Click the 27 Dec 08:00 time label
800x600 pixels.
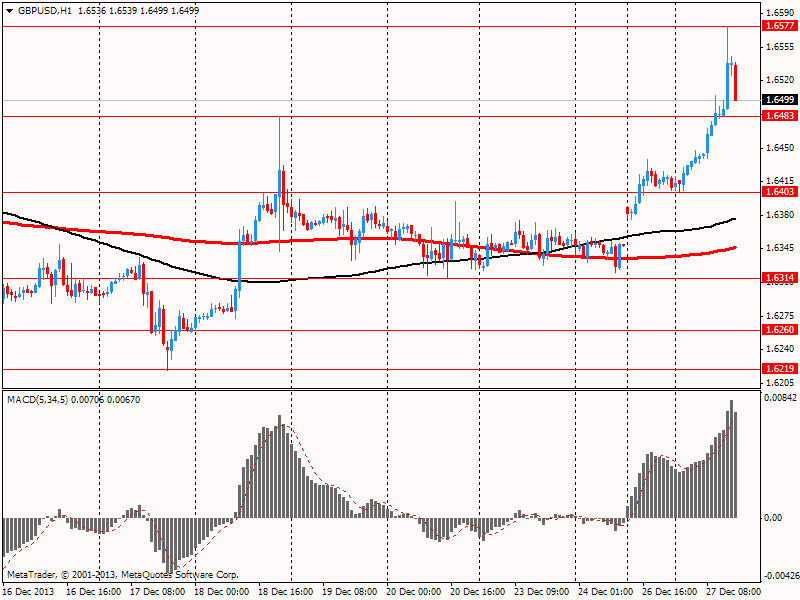(734, 592)
